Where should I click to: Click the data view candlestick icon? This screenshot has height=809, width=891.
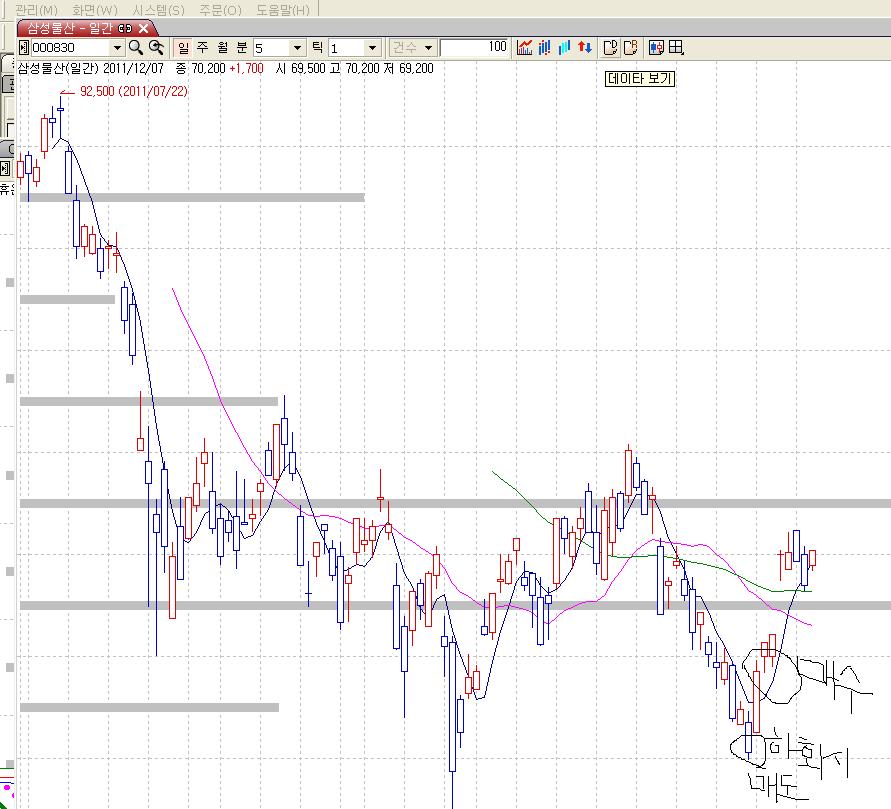[656, 47]
